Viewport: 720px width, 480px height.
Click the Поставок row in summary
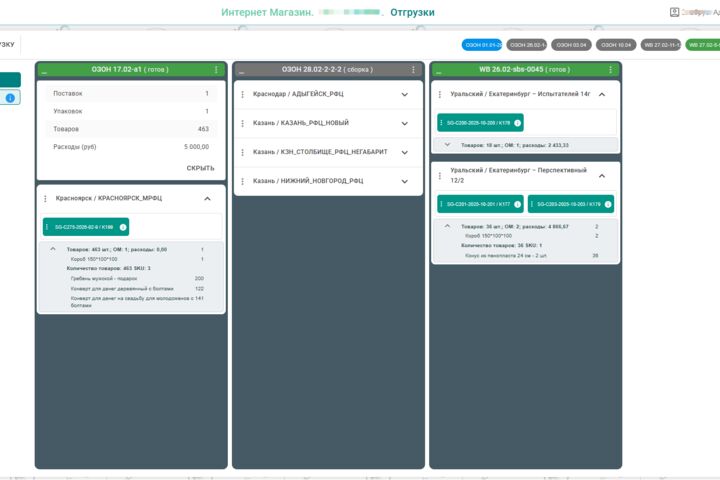tap(131, 93)
